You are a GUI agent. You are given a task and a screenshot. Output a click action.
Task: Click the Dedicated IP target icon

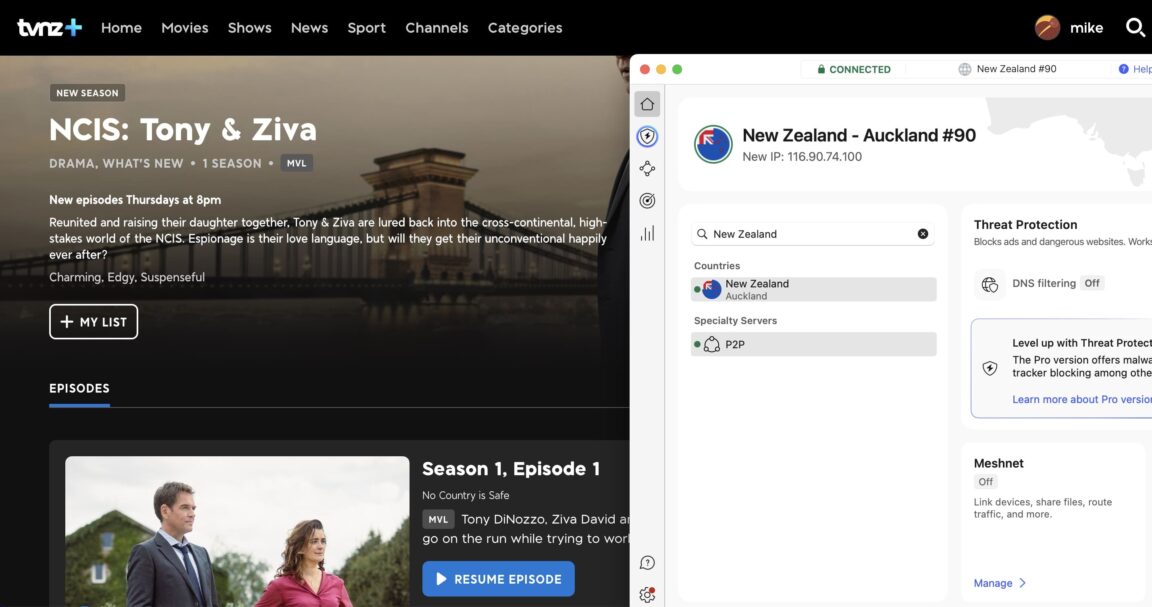point(647,200)
